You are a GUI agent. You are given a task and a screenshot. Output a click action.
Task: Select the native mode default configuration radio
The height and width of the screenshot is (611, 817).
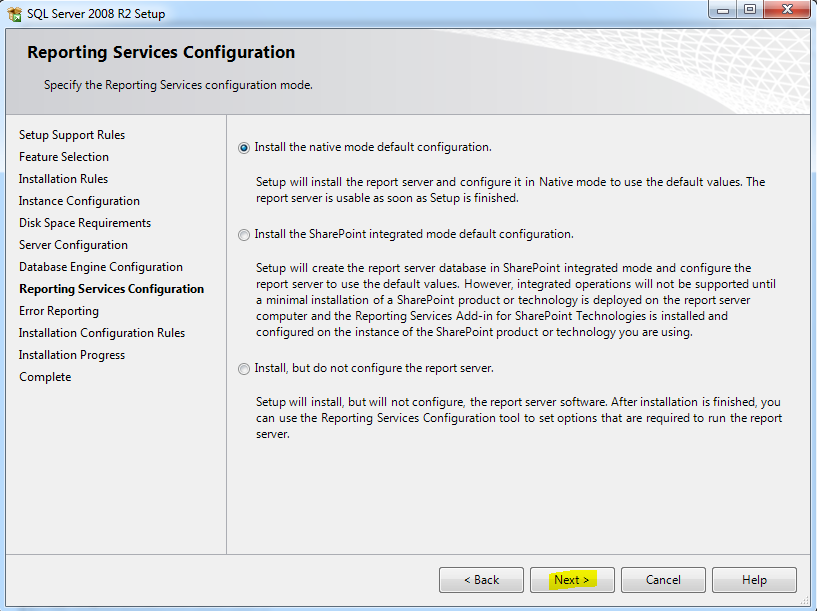pyautogui.click(x=244, y=148)
